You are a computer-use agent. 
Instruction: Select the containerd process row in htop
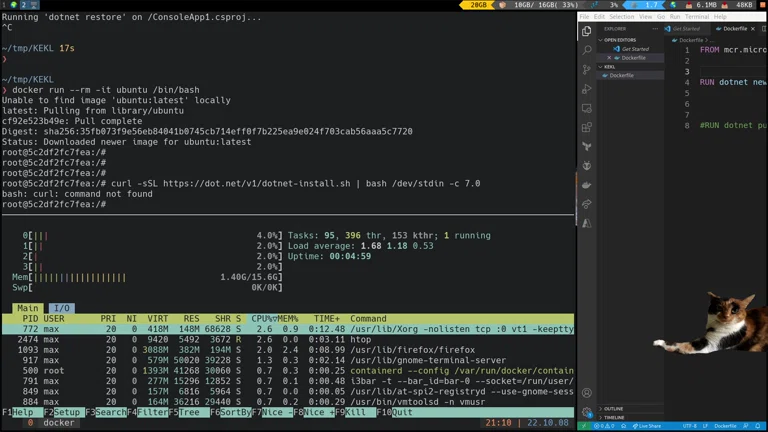tap(288, 371)
